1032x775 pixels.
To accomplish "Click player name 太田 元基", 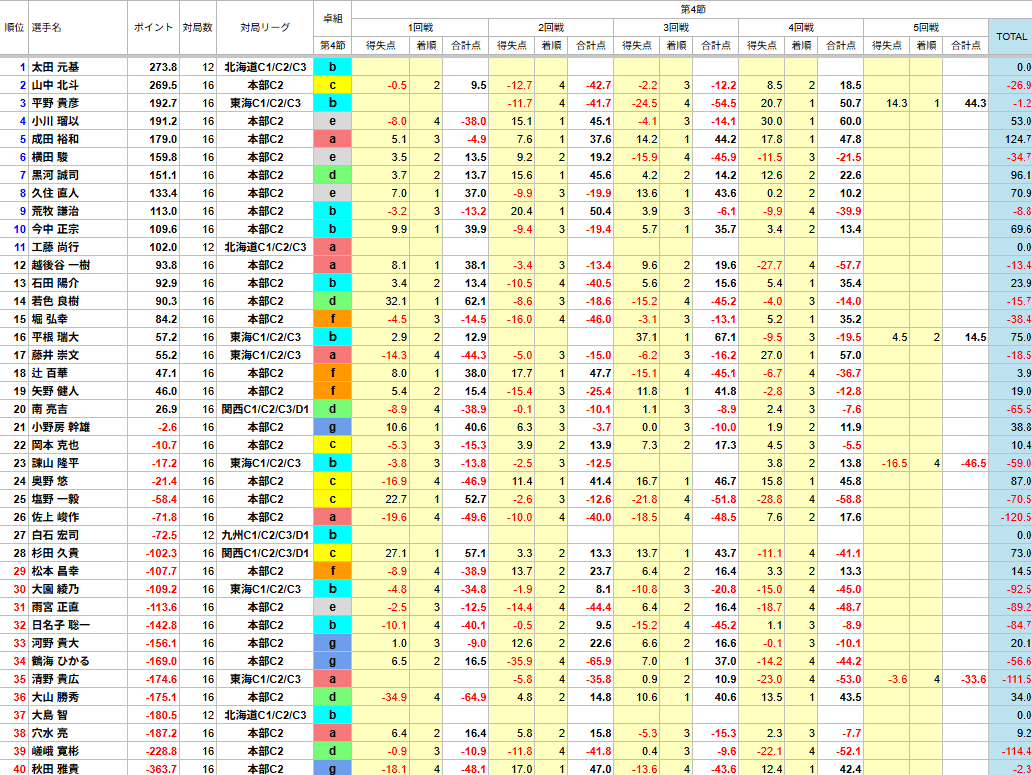I will [55, 67].
